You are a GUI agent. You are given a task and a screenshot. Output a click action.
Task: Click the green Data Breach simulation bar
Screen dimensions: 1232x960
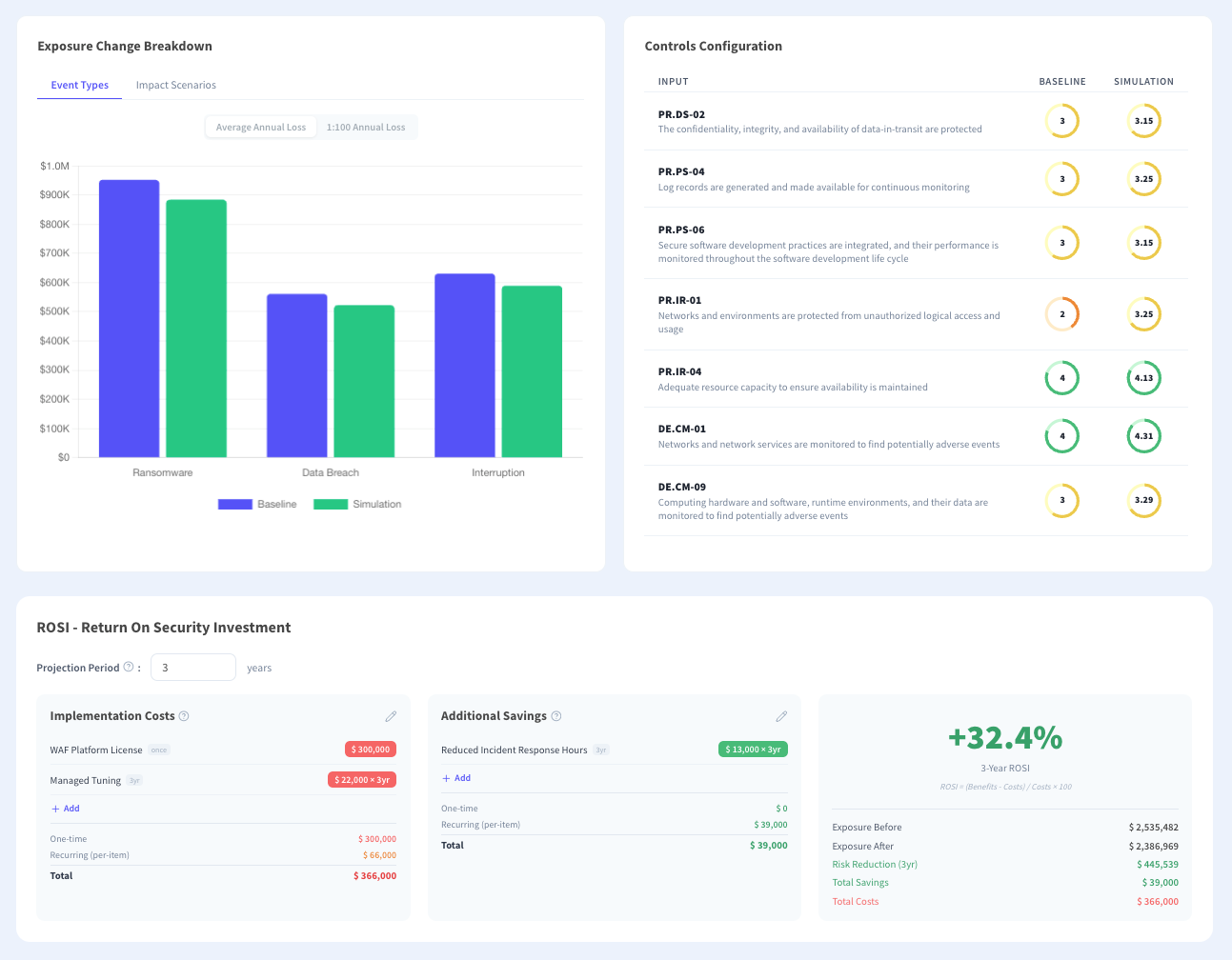pyautogui.click(x=364, y=382)
